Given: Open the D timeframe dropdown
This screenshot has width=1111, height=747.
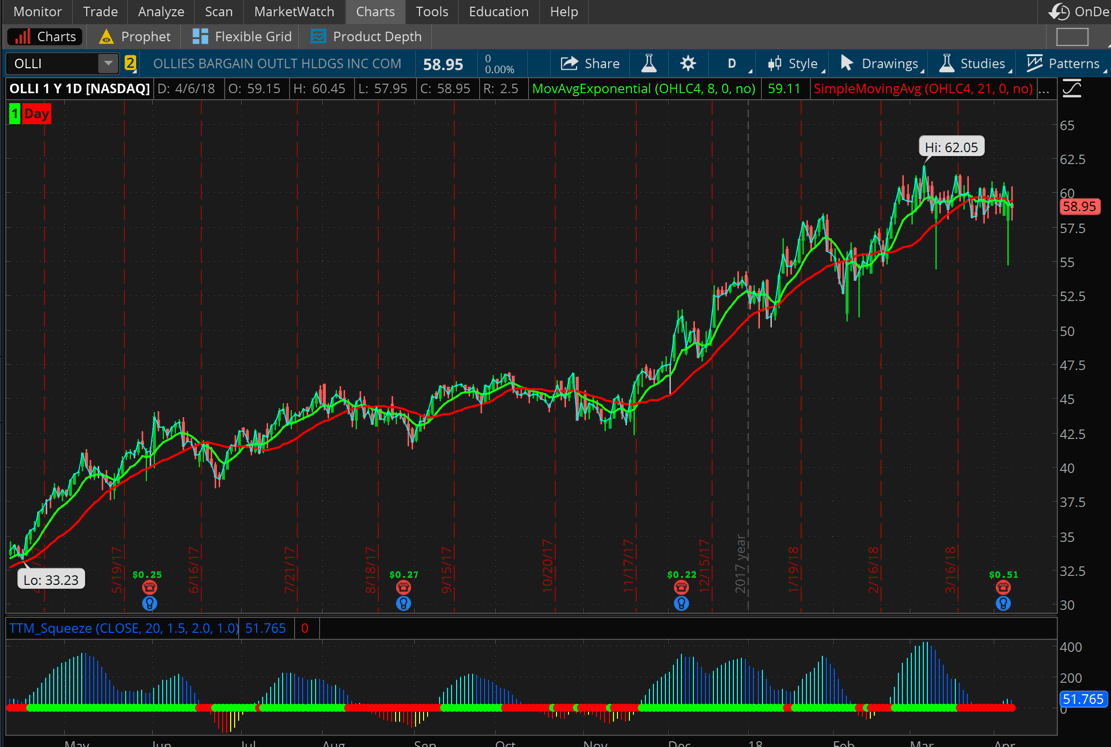Looking at the screenshot, I should (735, 63).
